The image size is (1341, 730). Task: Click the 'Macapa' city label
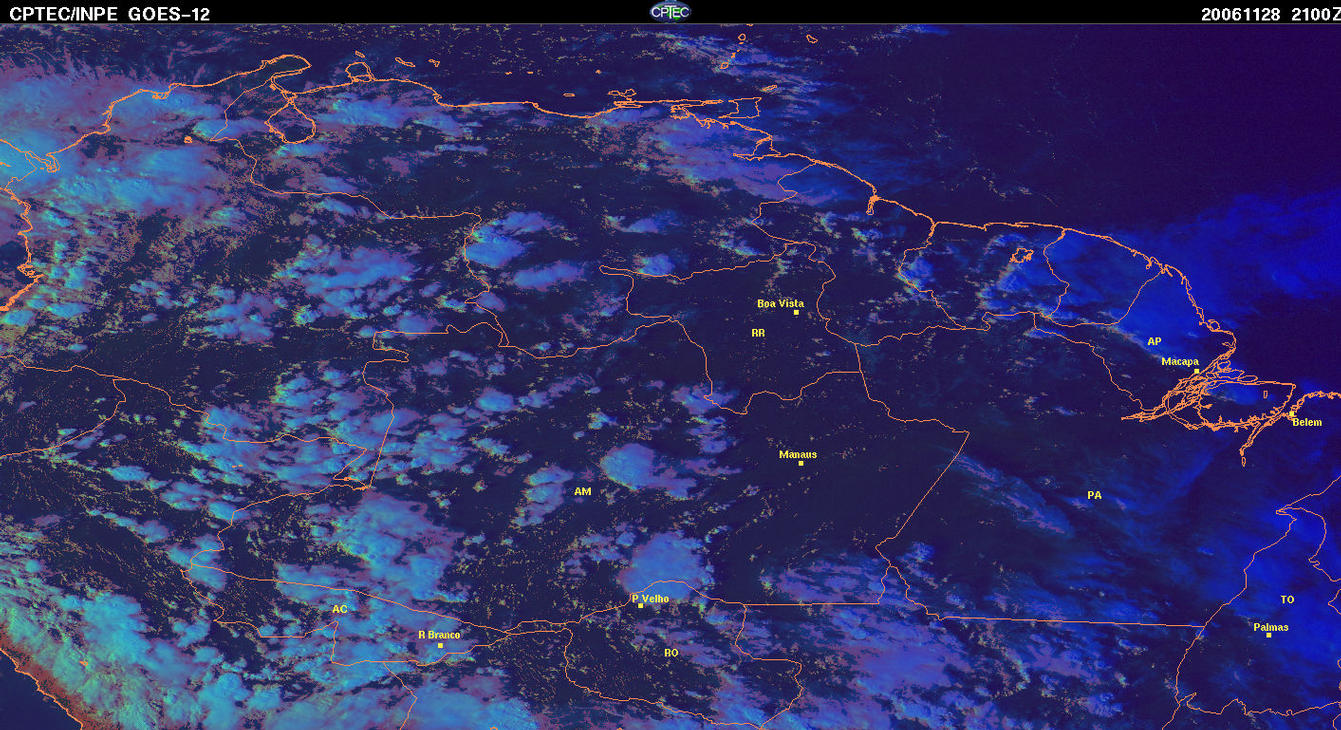coord(1180,362)
